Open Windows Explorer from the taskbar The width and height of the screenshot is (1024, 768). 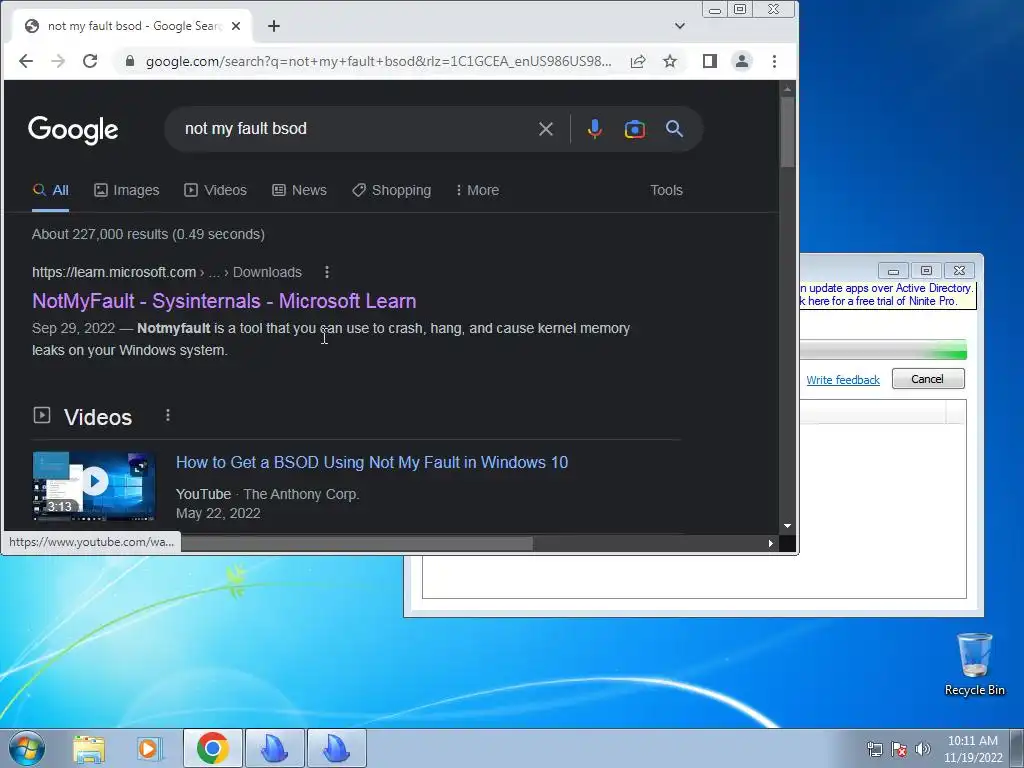[89, 748]
